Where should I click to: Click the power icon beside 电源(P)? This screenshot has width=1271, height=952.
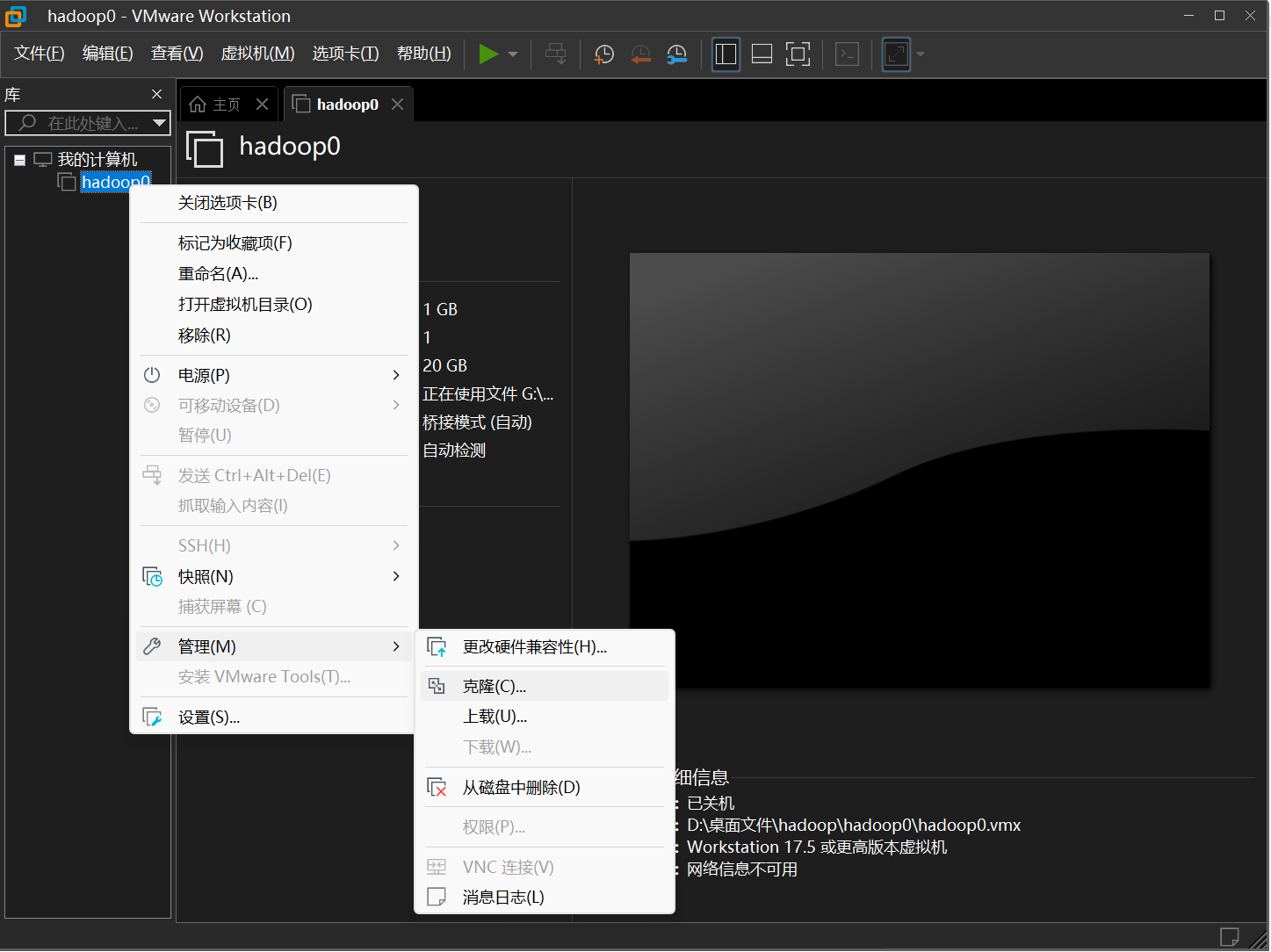pos(152,375)
